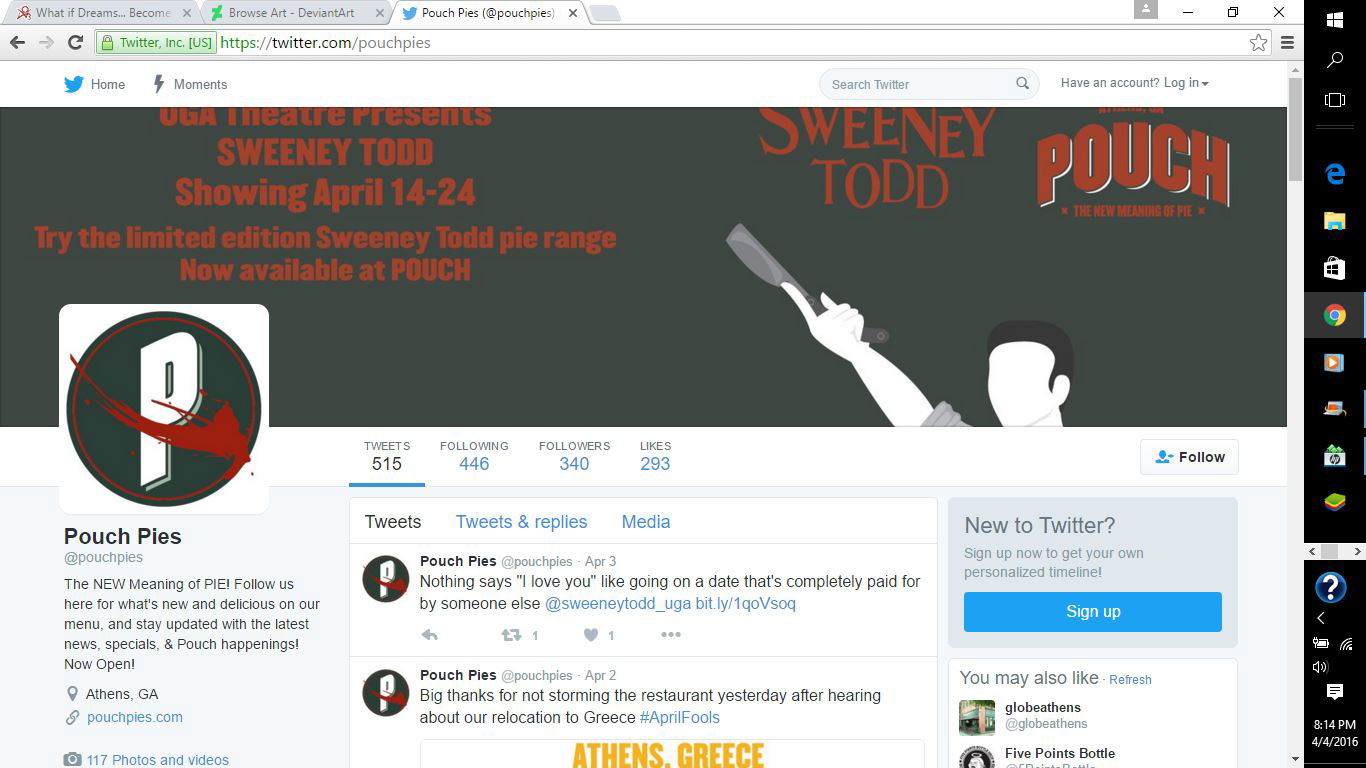
Task: Open the Tweets timeline tab
Action: [x=393, y=522]
